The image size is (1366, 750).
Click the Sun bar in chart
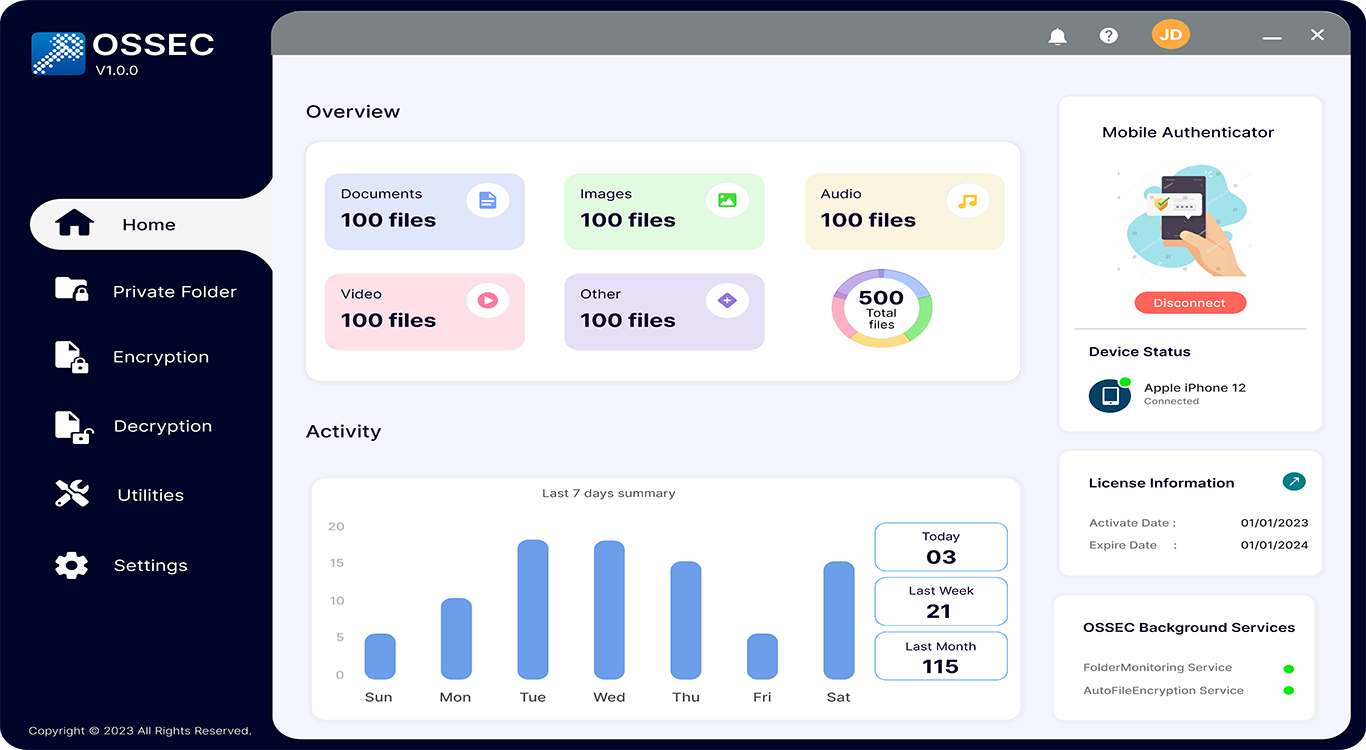pos(380,656)
